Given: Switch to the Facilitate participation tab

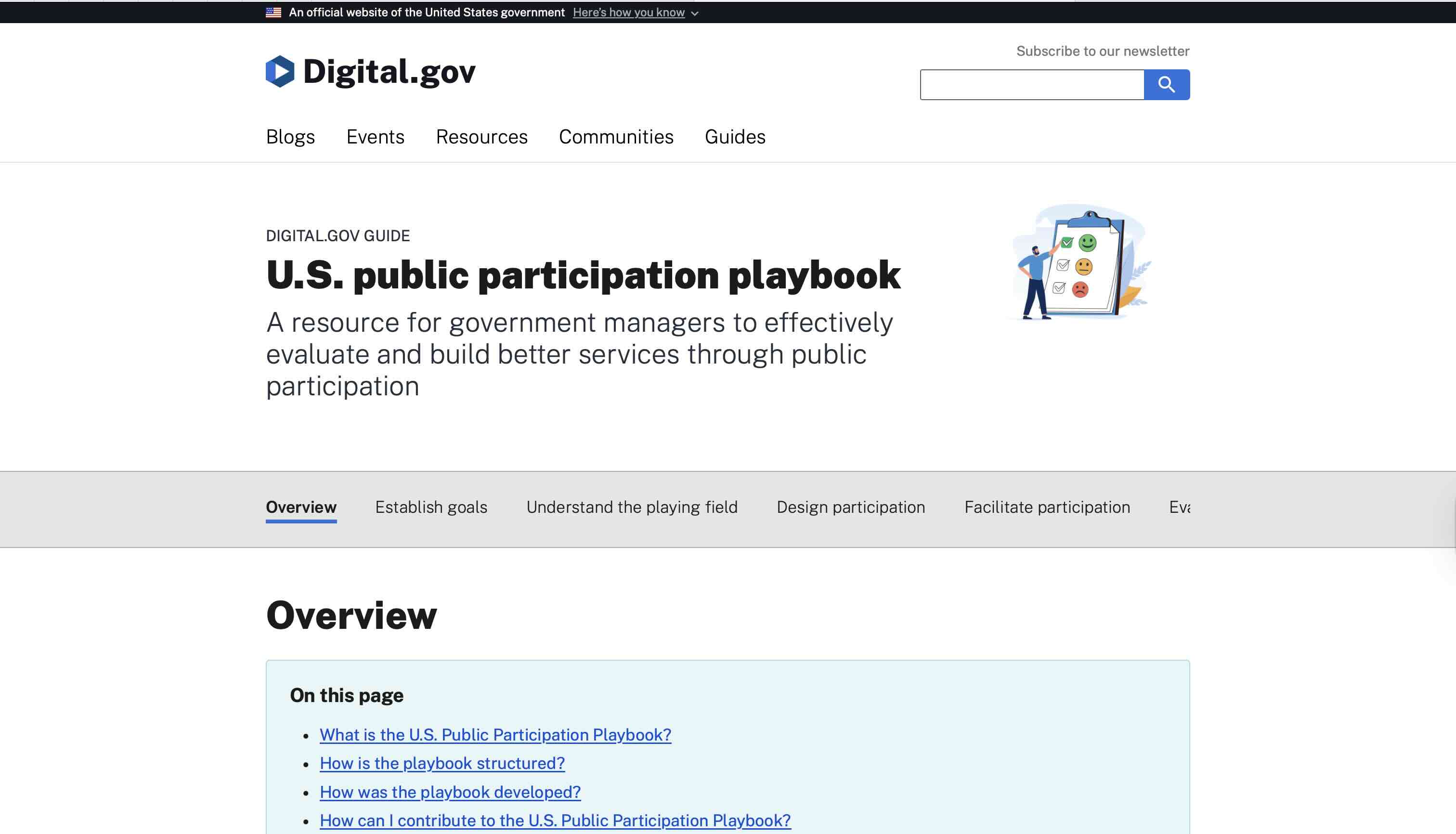Looking at the screenshot, I should [x=1047, y=508].
